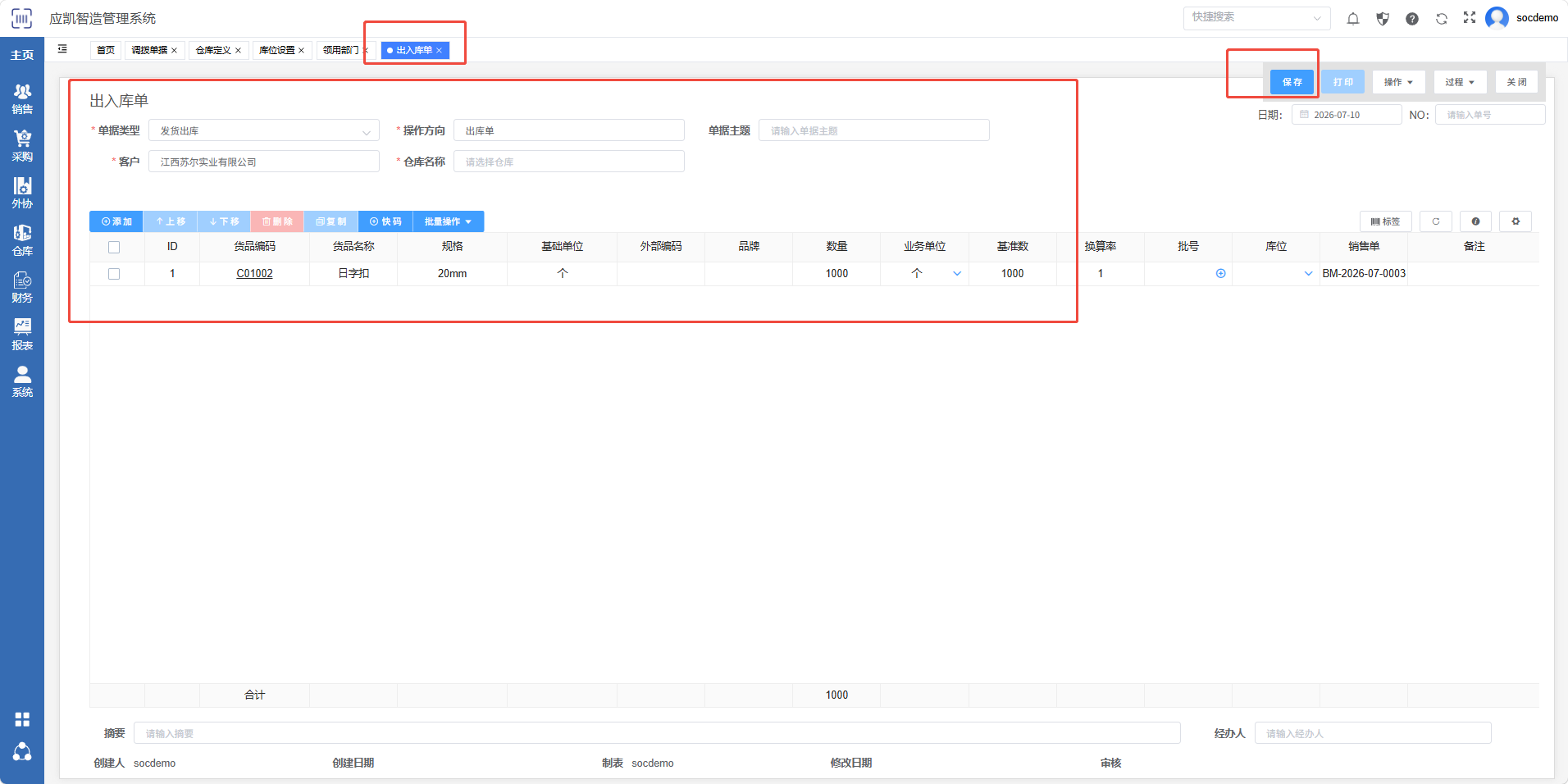Click the app logo icon beside 应凯智造管理系统
Image resolution: width=1568 pixels, height=784 pixels.
22,18
